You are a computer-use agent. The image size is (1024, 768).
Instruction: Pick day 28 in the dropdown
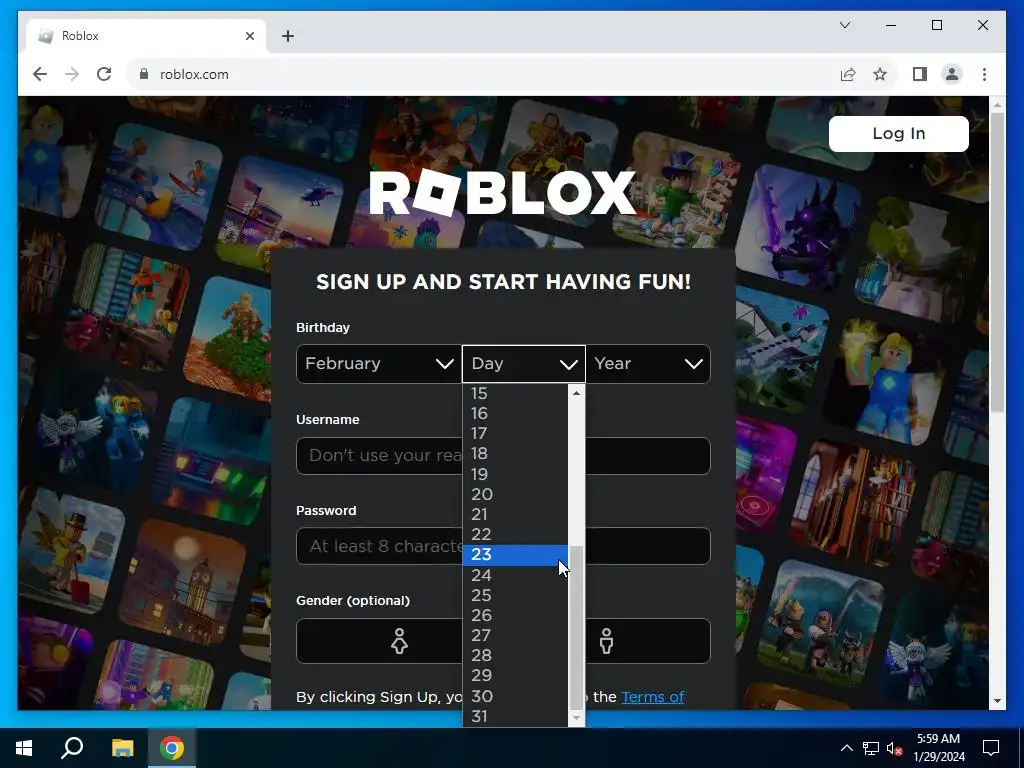point(515,656)
